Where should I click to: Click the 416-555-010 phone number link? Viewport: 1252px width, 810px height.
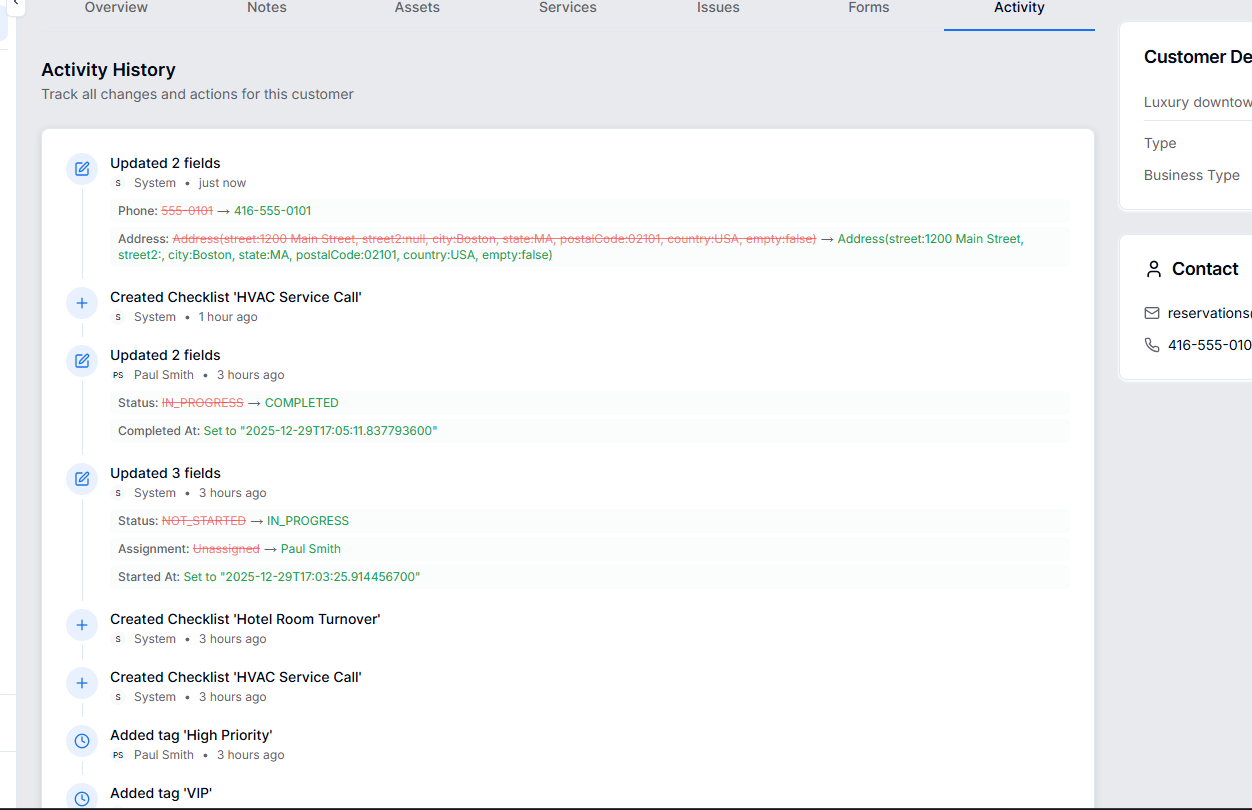1209,345
